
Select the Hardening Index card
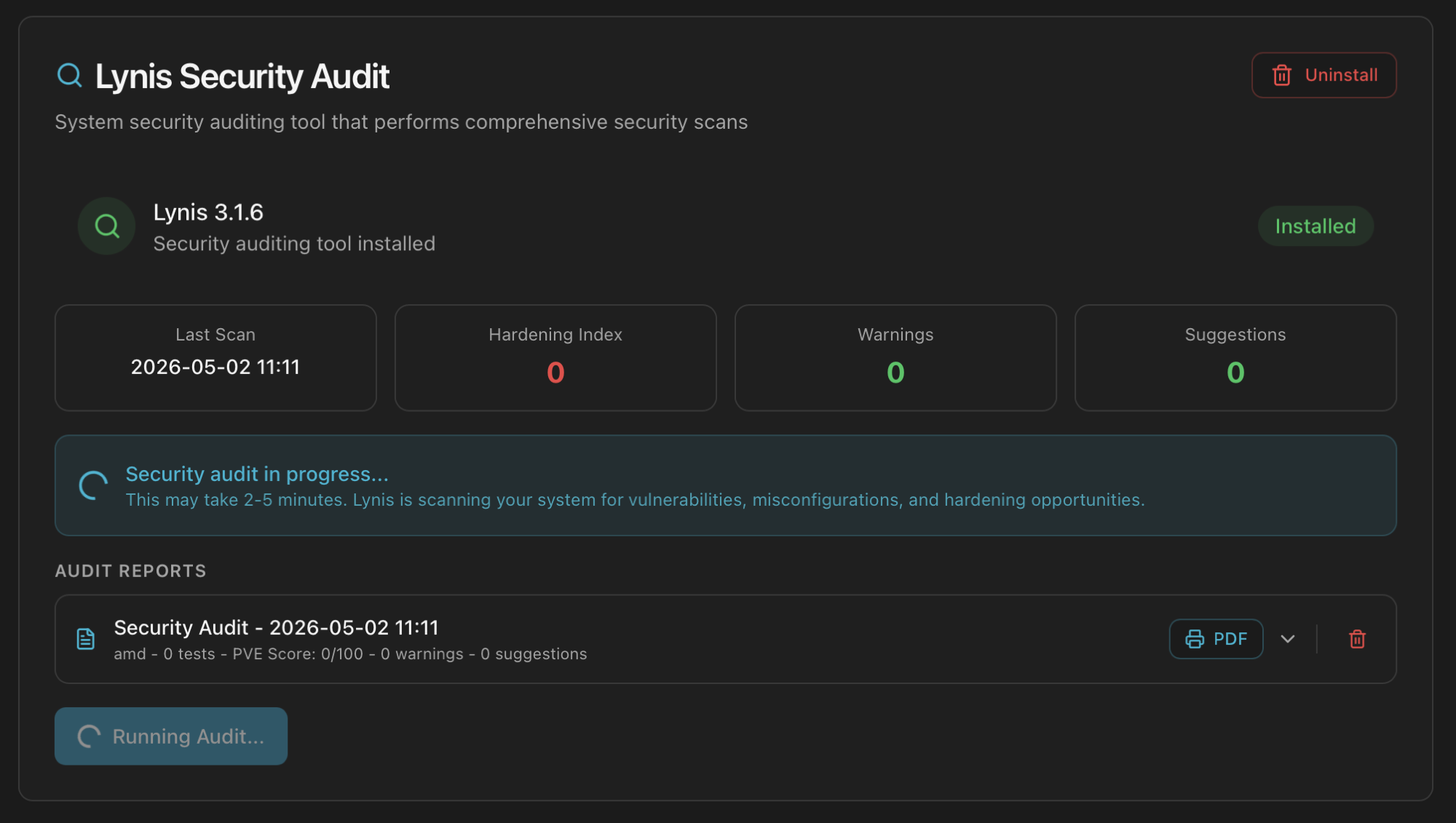click(555, 358)
